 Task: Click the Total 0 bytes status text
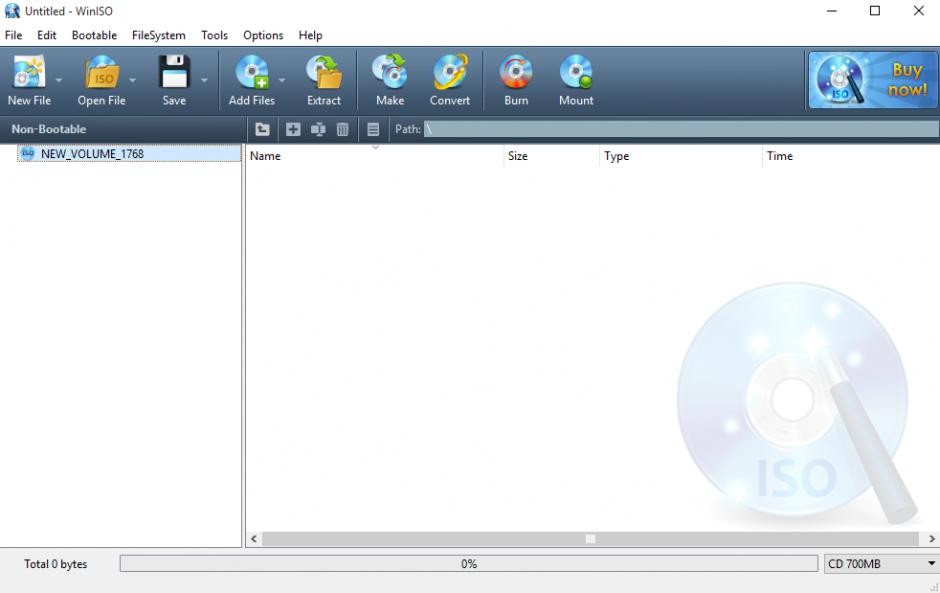coord(55,564)
